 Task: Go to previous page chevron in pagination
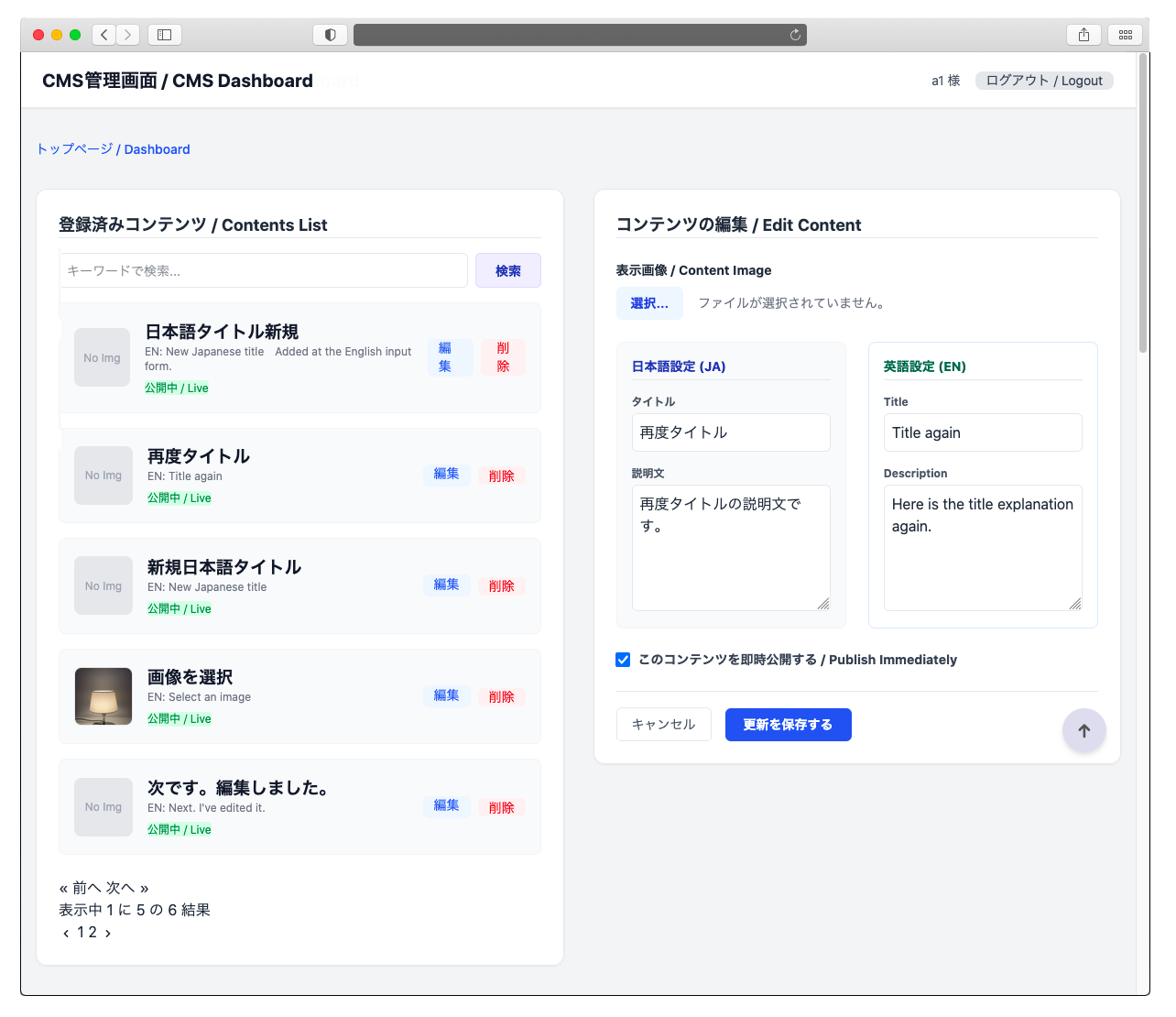66,933
